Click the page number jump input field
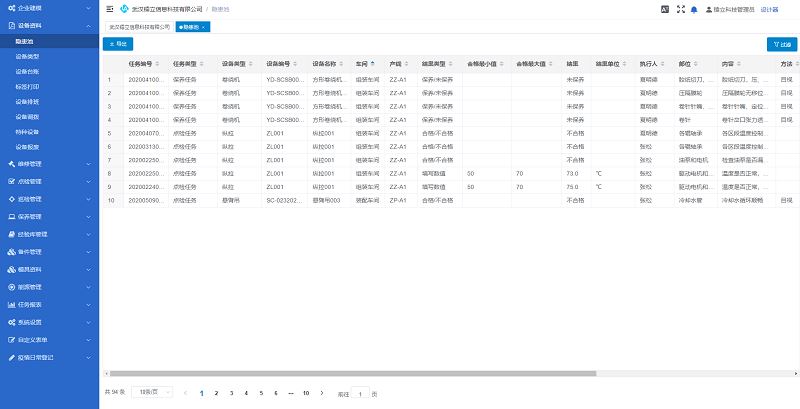The height and width of the screenshot is (409, 800). click(x=362, y=394)
